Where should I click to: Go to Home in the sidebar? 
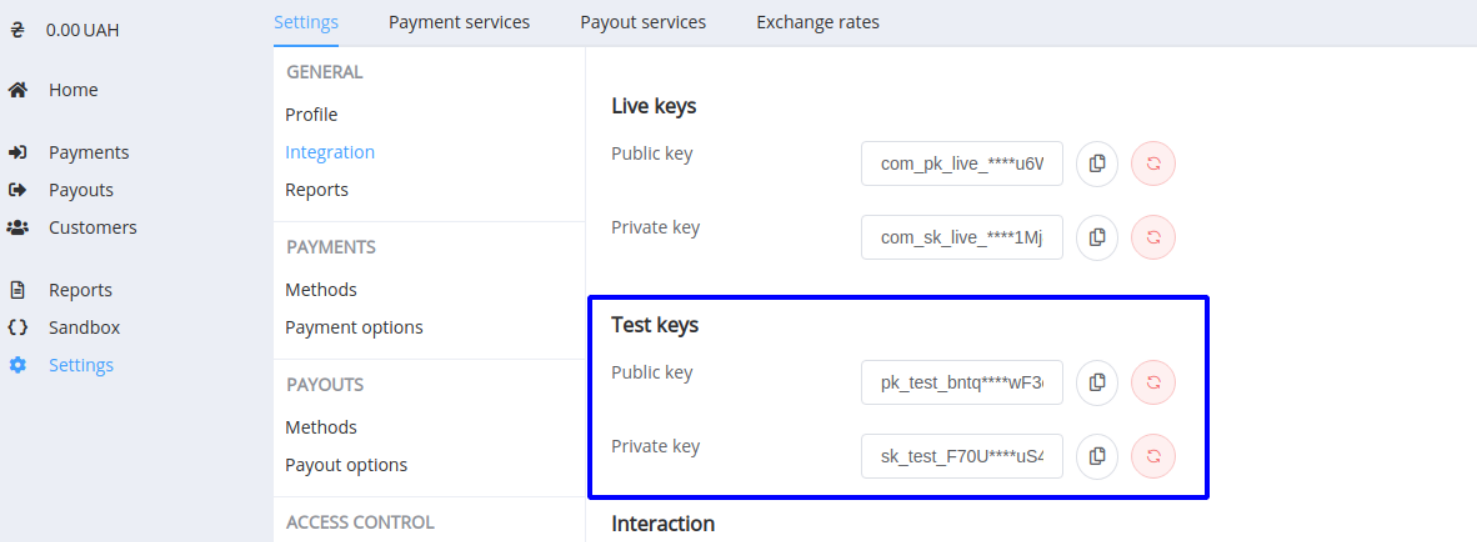pyautogui.click(x=73, y=90)
